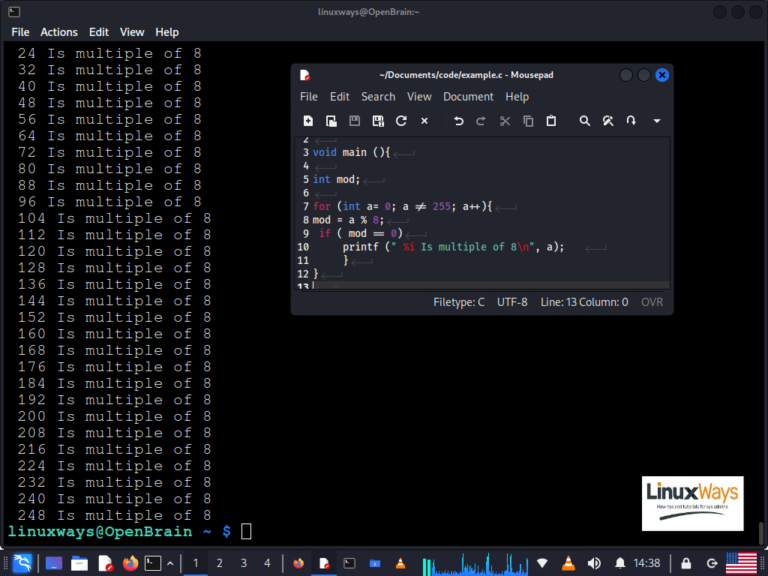Click the lock screen icon in panel
The width and height of the screenshot is (768, 576).
[x=686, y=563]
